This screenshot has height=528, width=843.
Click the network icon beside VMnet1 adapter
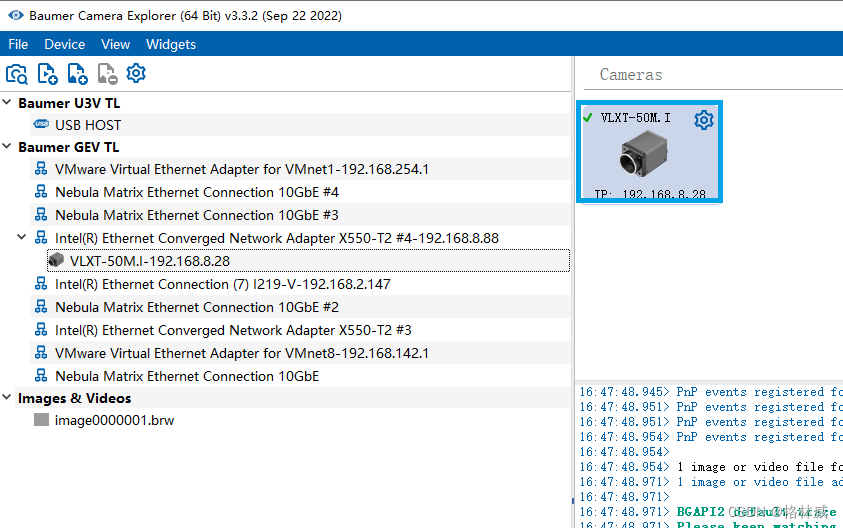tap(41, 169)
